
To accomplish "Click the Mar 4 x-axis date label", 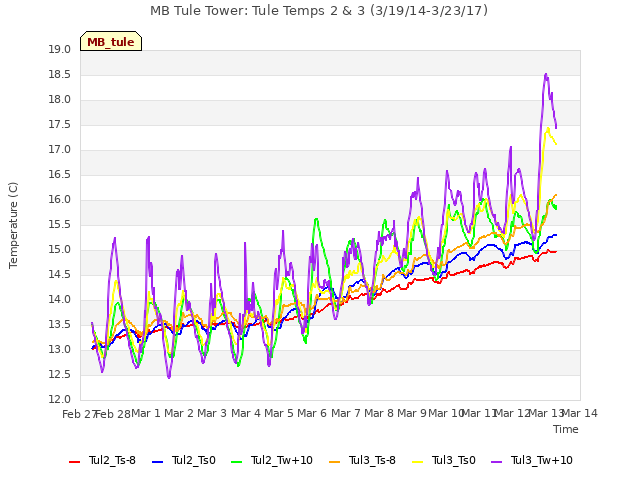I will (246, 413).
